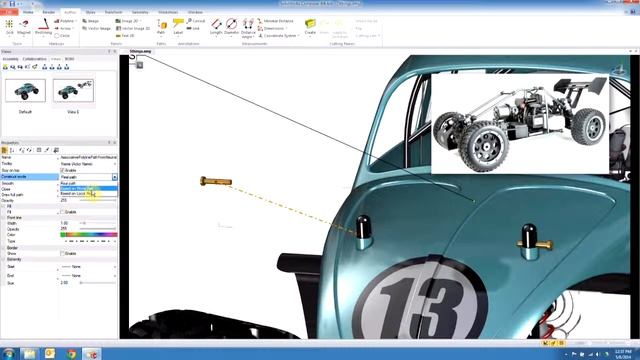Insert an Image panel

91,21
